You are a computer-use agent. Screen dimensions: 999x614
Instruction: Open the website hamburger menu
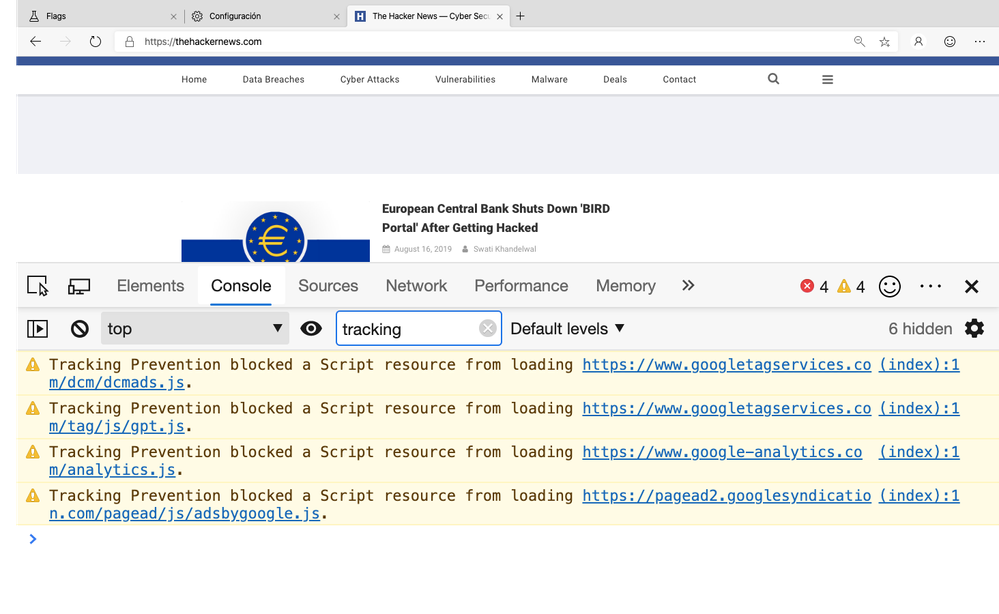pyautogui.click(x=828, y=80)
